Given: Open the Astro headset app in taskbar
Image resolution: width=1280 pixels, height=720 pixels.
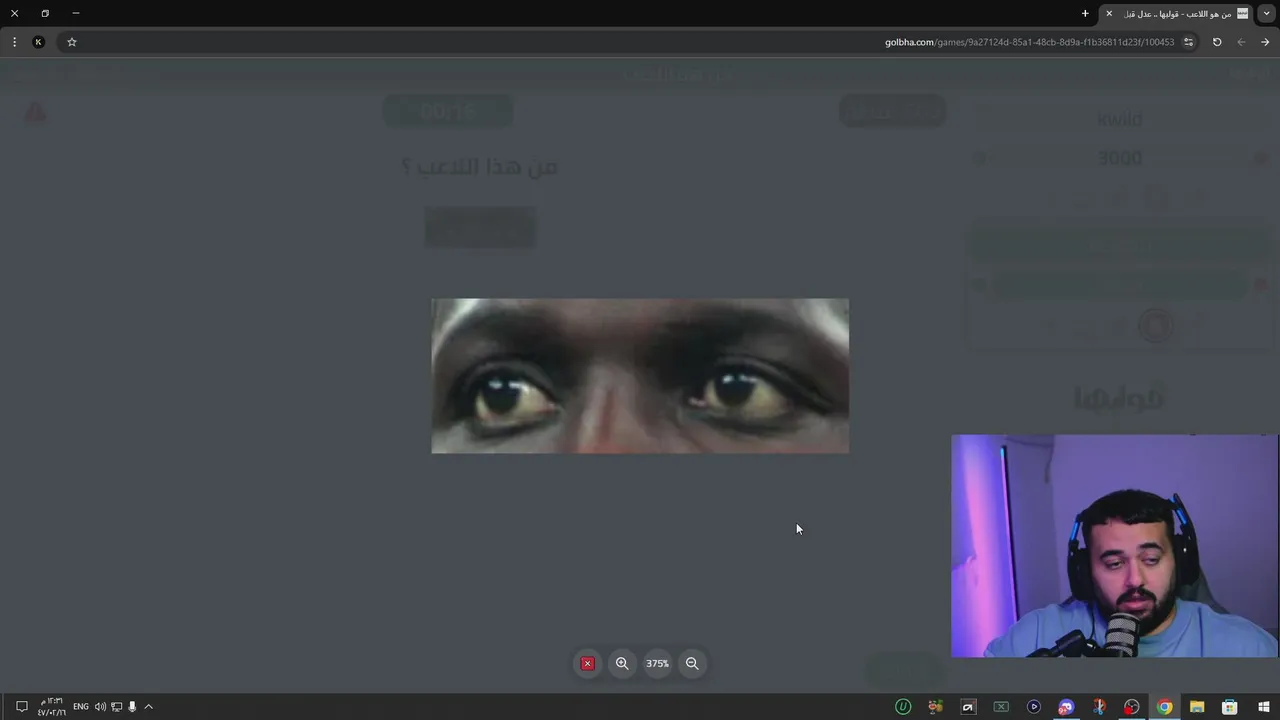Looking at the screenshot, I should tap(968, 707).
